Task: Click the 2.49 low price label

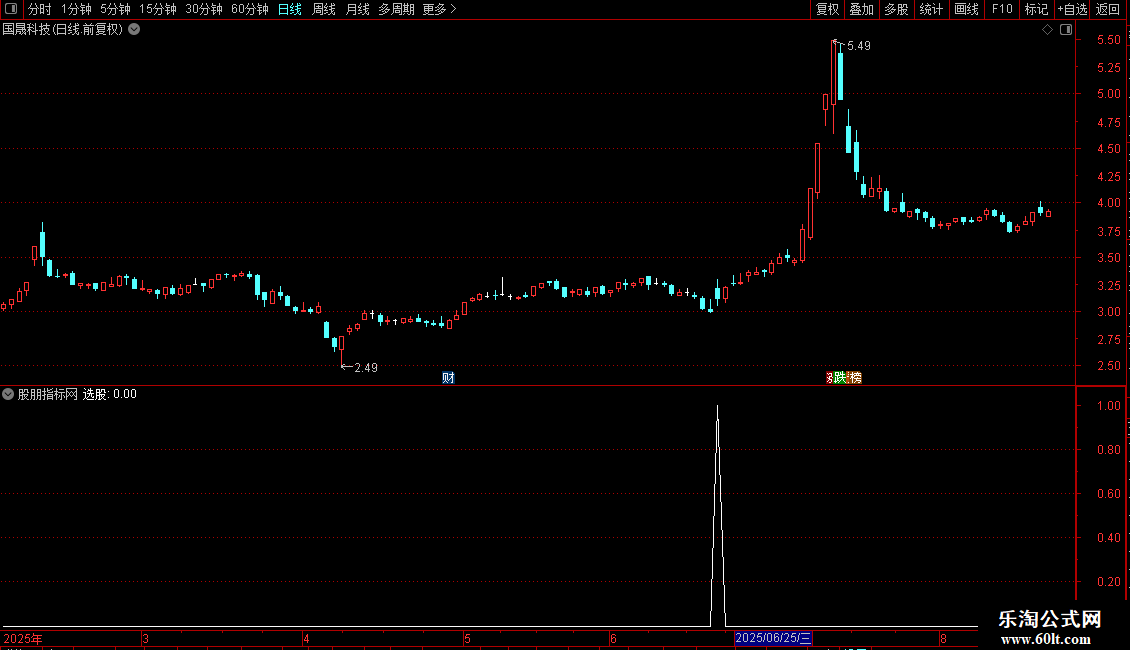Action: coord(366,368)
